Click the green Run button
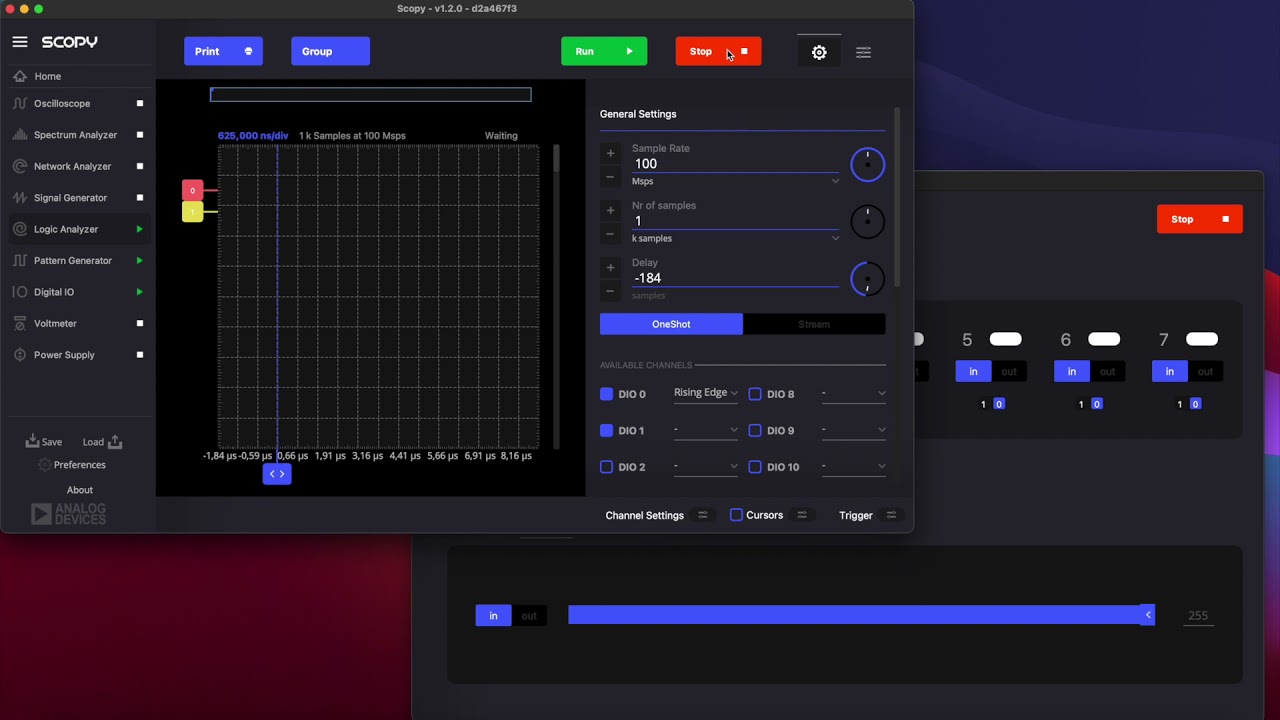The image size is (1280, 720). tap(604, 51)
